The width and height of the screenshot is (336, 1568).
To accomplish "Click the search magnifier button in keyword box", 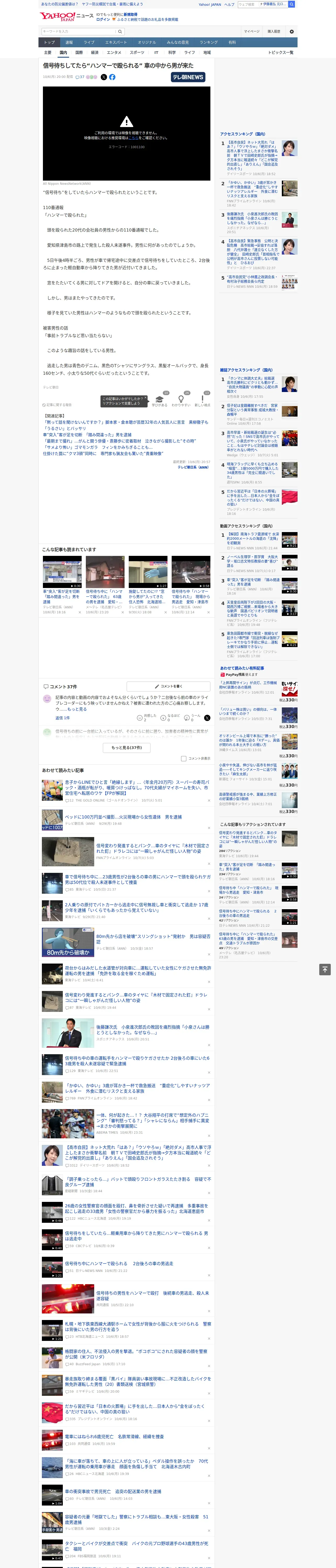I will coord(120,32).
